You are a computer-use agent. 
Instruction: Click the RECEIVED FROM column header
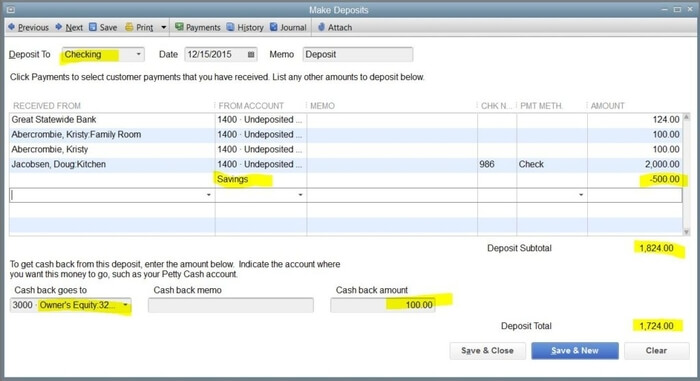coord(47,106)
